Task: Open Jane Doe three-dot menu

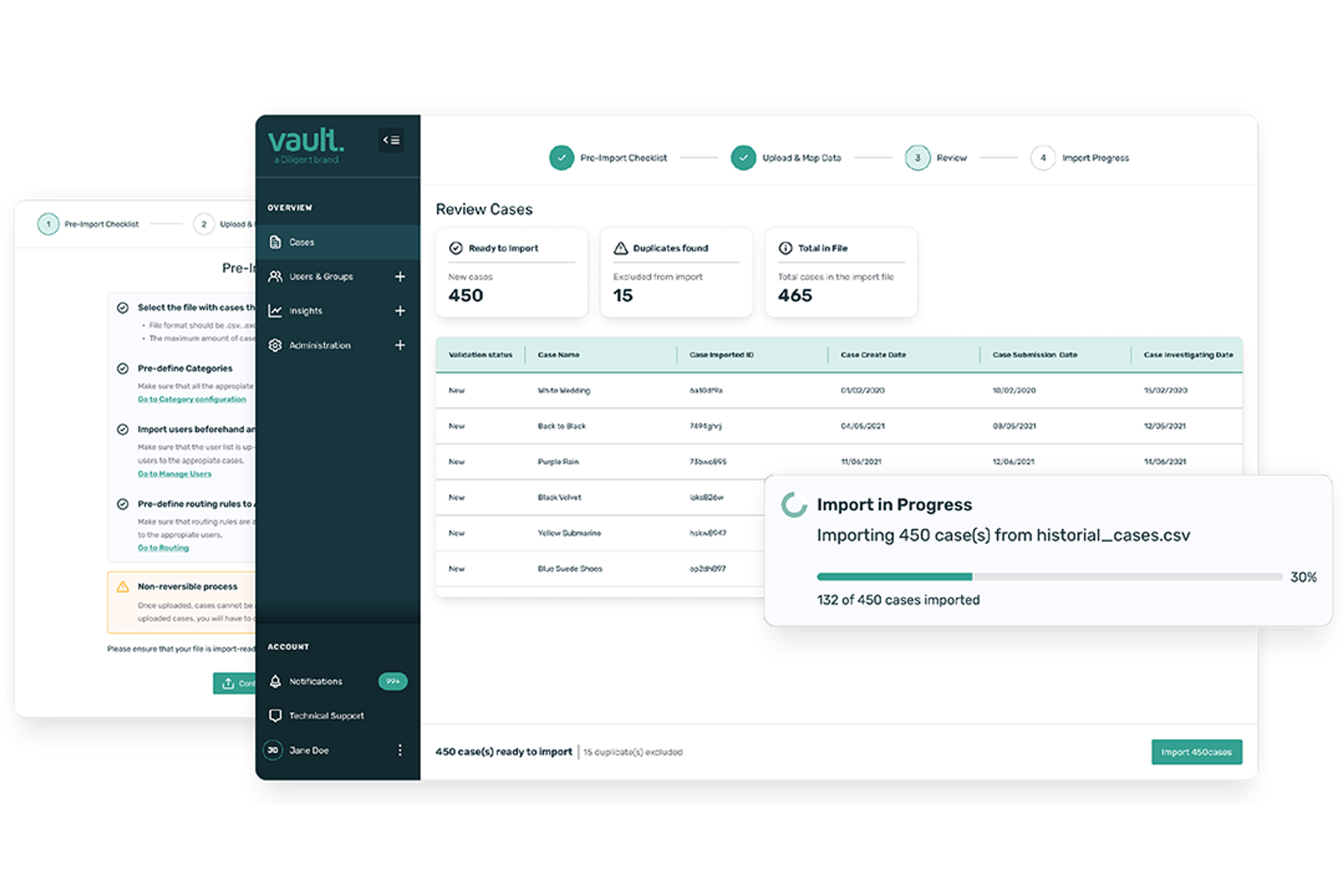Action: (x=400, y=750)
